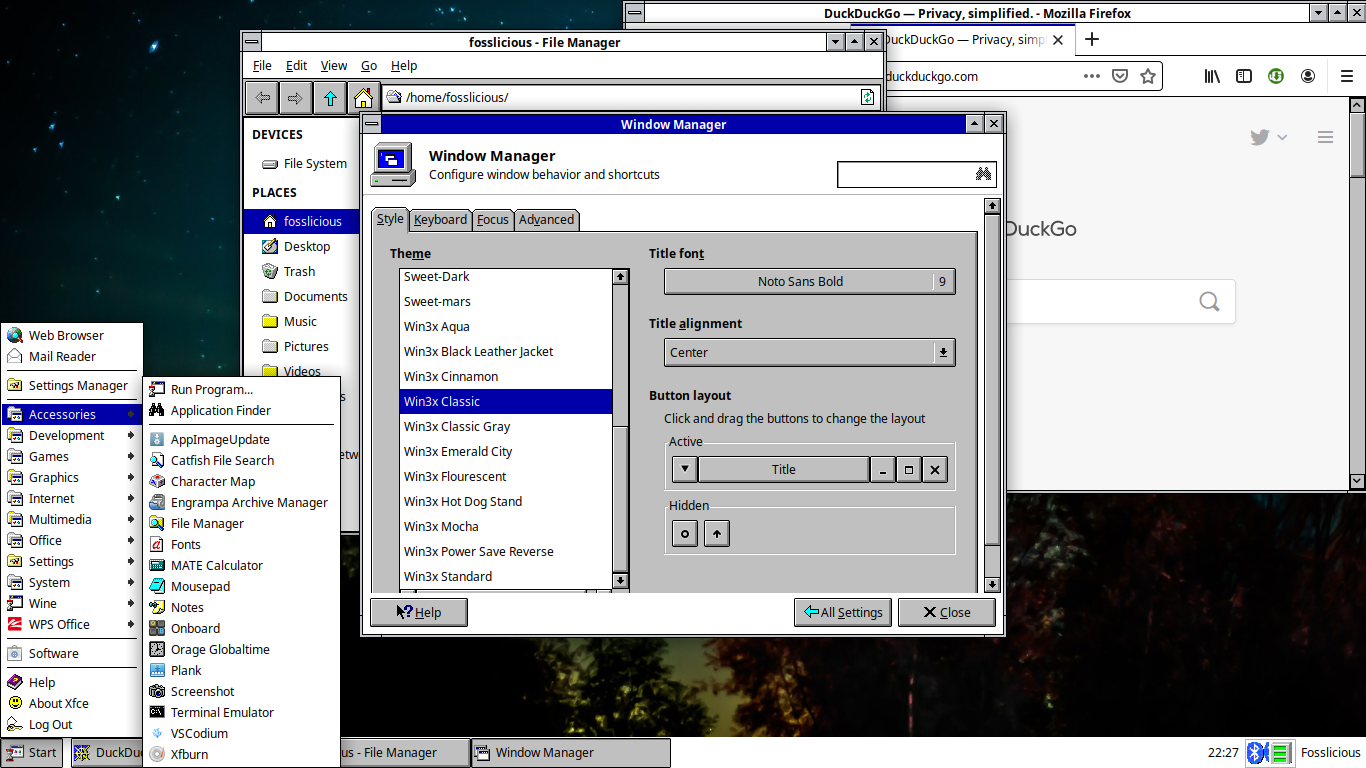Screen dimensions: 1366x768
Task: Click the home folder icon in File Manager toolbar
Action: point(363,98)
